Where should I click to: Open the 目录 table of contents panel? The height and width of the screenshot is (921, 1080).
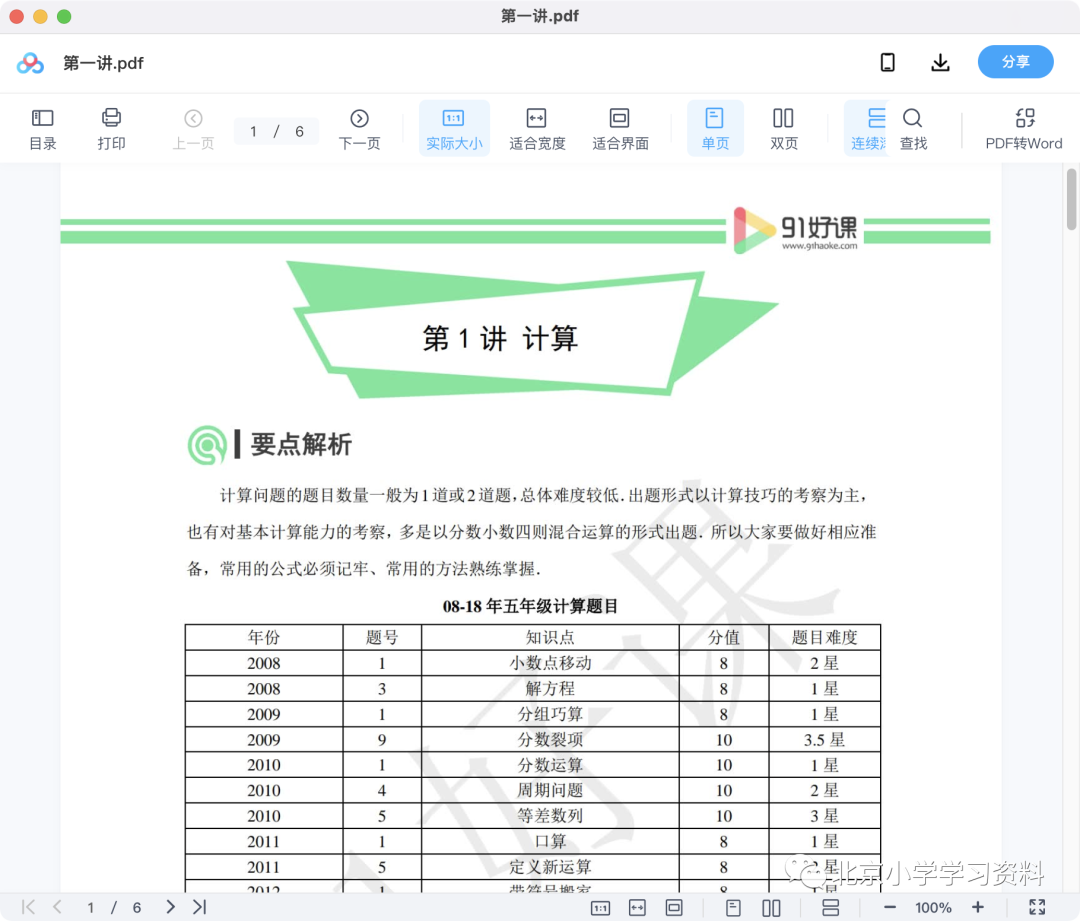coord(43,129)
